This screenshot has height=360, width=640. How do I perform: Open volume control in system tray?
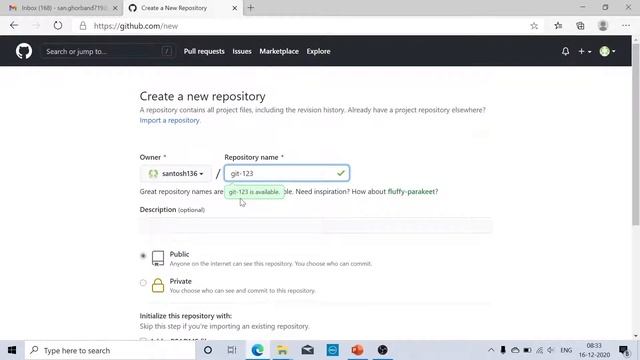pyautogui.click(x=551, y=350)
